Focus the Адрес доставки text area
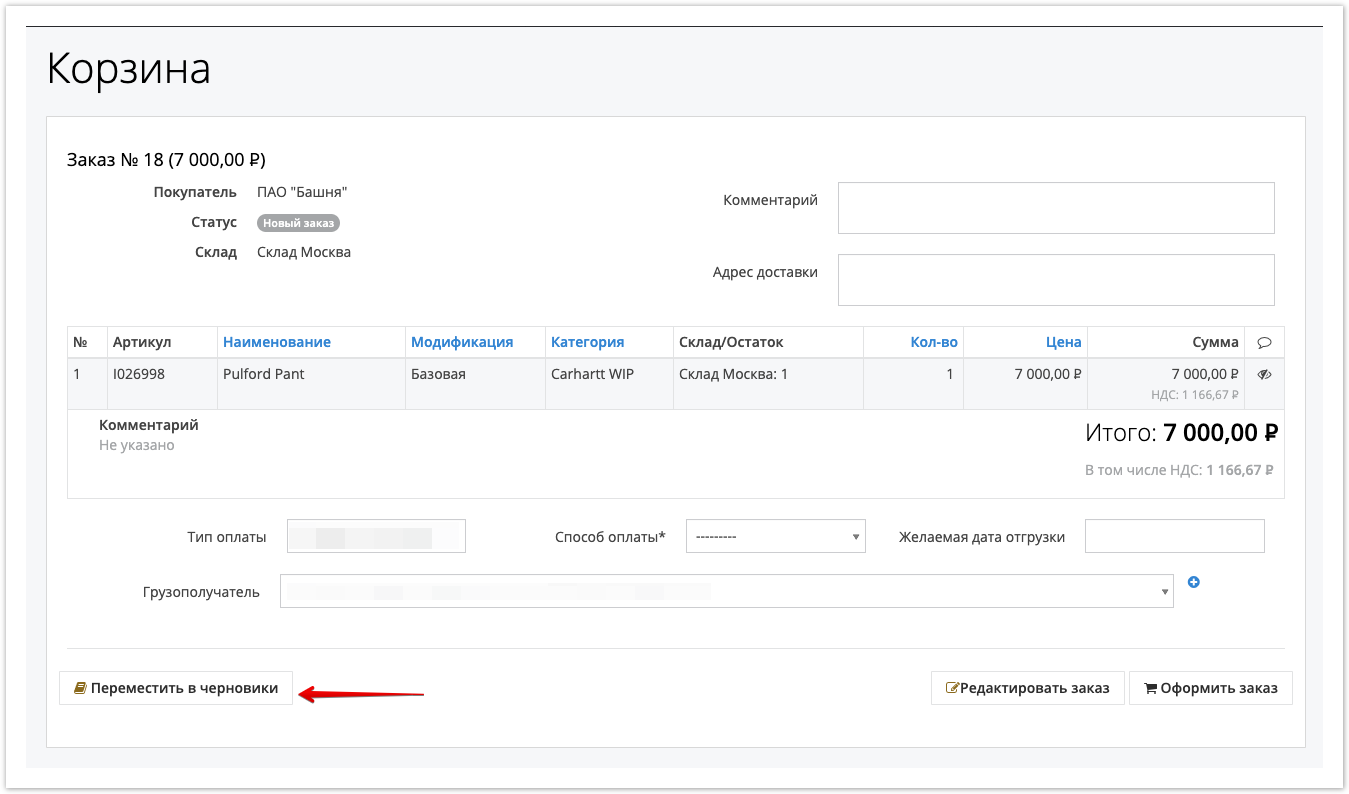Viewport: 1349px width, 794px height. [x=1056, y=280]
